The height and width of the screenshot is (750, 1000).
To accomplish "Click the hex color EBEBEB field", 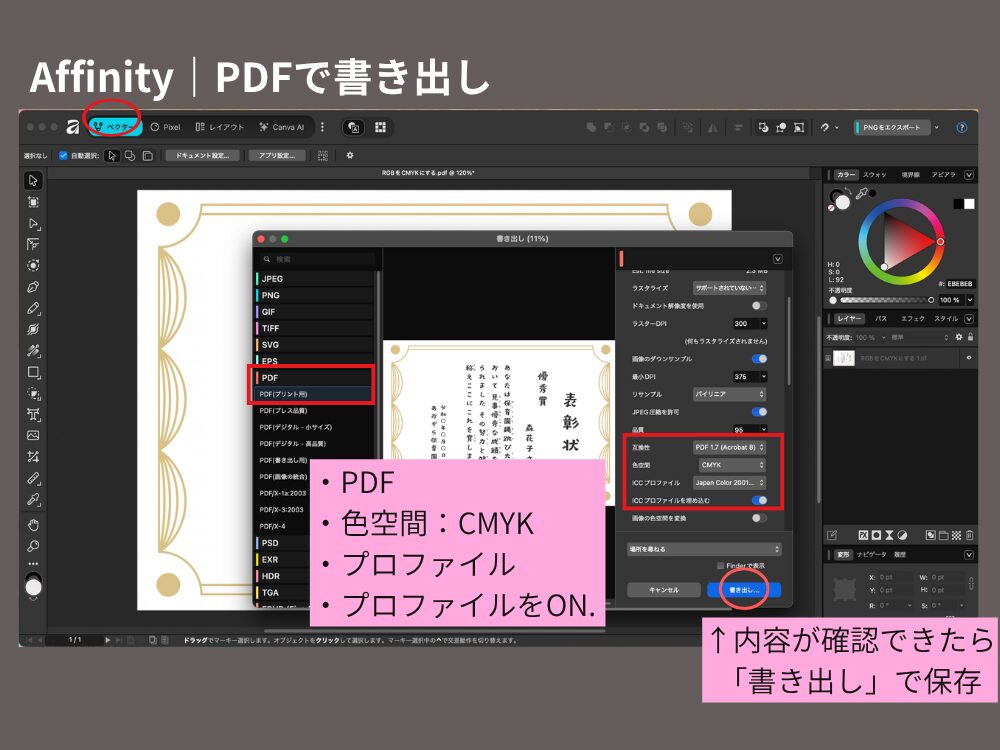I will click(959, 283).
